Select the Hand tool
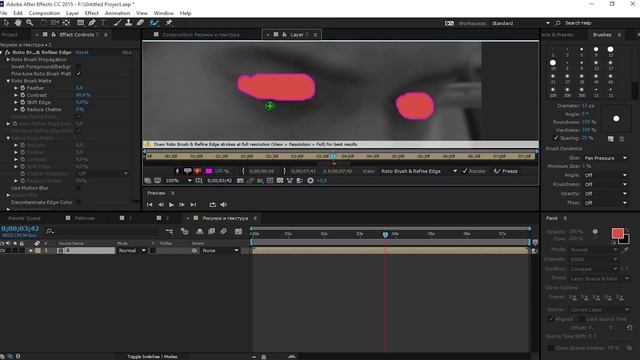This screenshot has height=360, width=640. coord(18,23)
